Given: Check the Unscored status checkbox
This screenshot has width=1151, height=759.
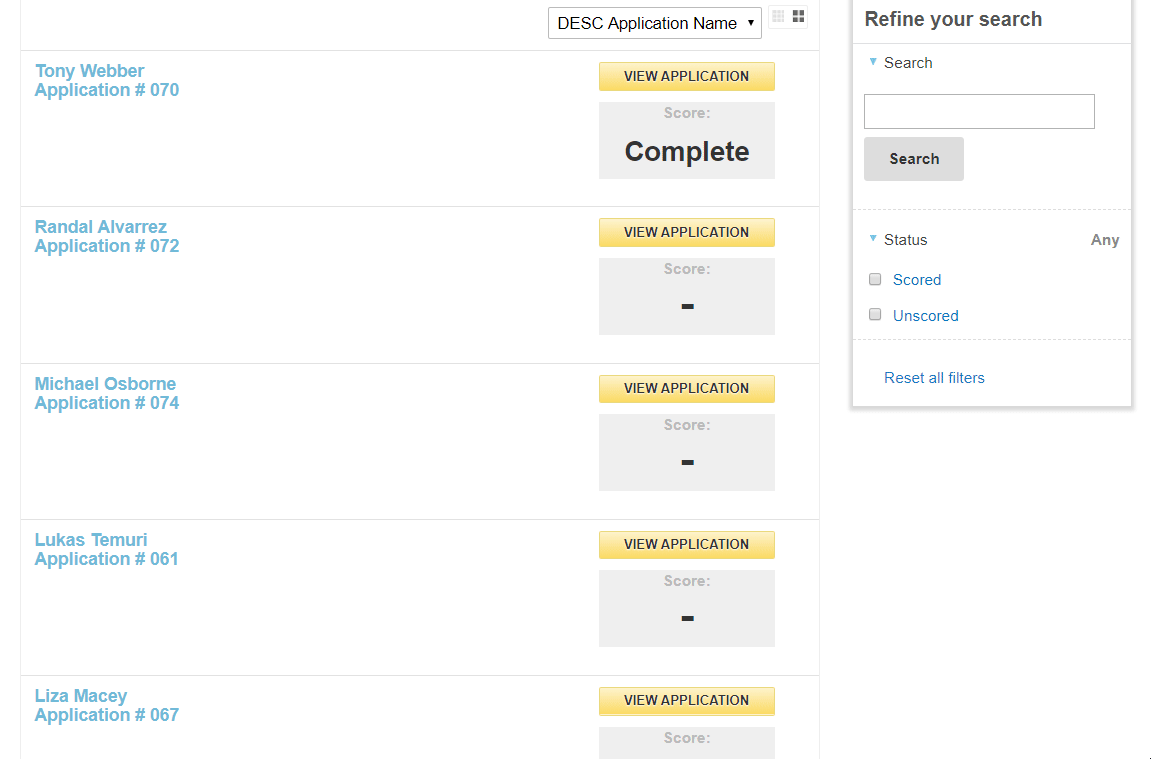Looking at the screenshot, I should coord(875,315).
